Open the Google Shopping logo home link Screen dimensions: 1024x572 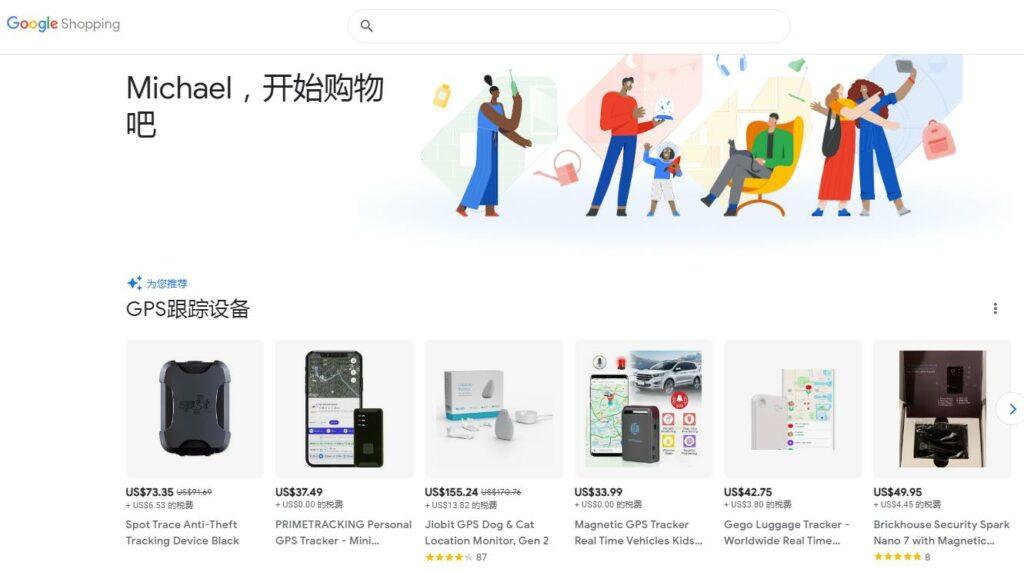click(63, 24)
